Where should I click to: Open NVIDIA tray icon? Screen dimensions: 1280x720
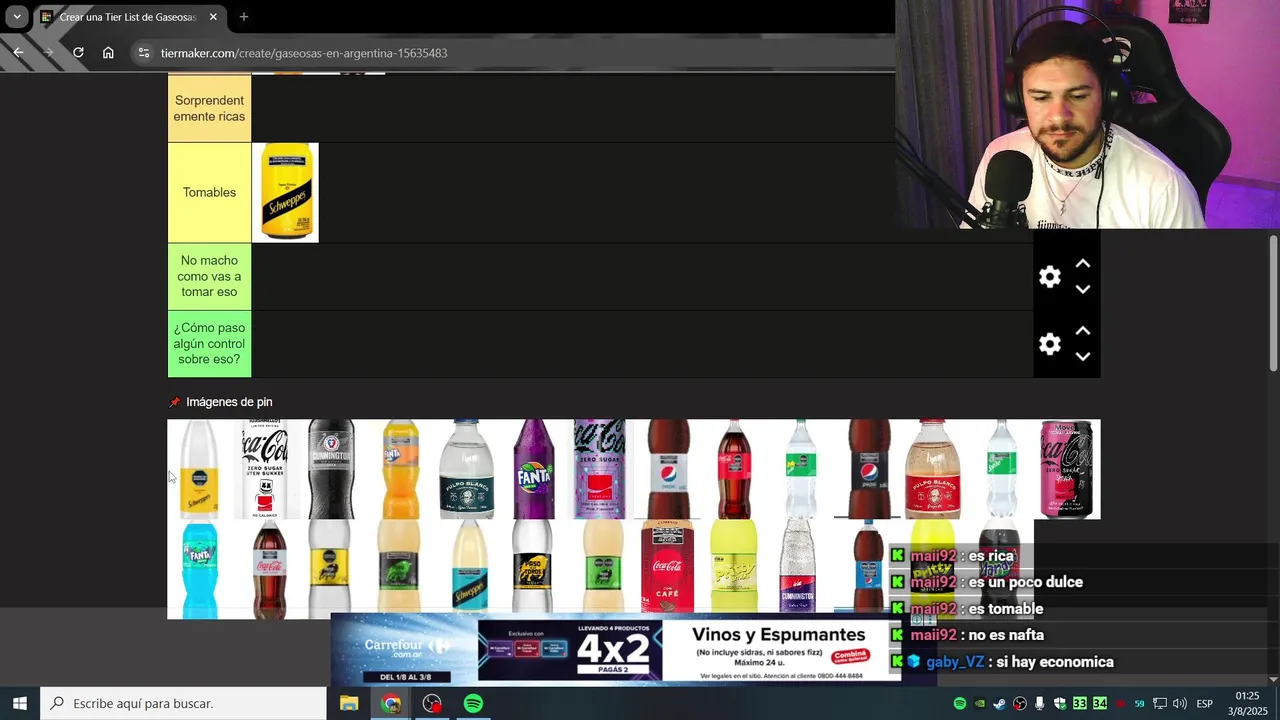pos(980,704)
